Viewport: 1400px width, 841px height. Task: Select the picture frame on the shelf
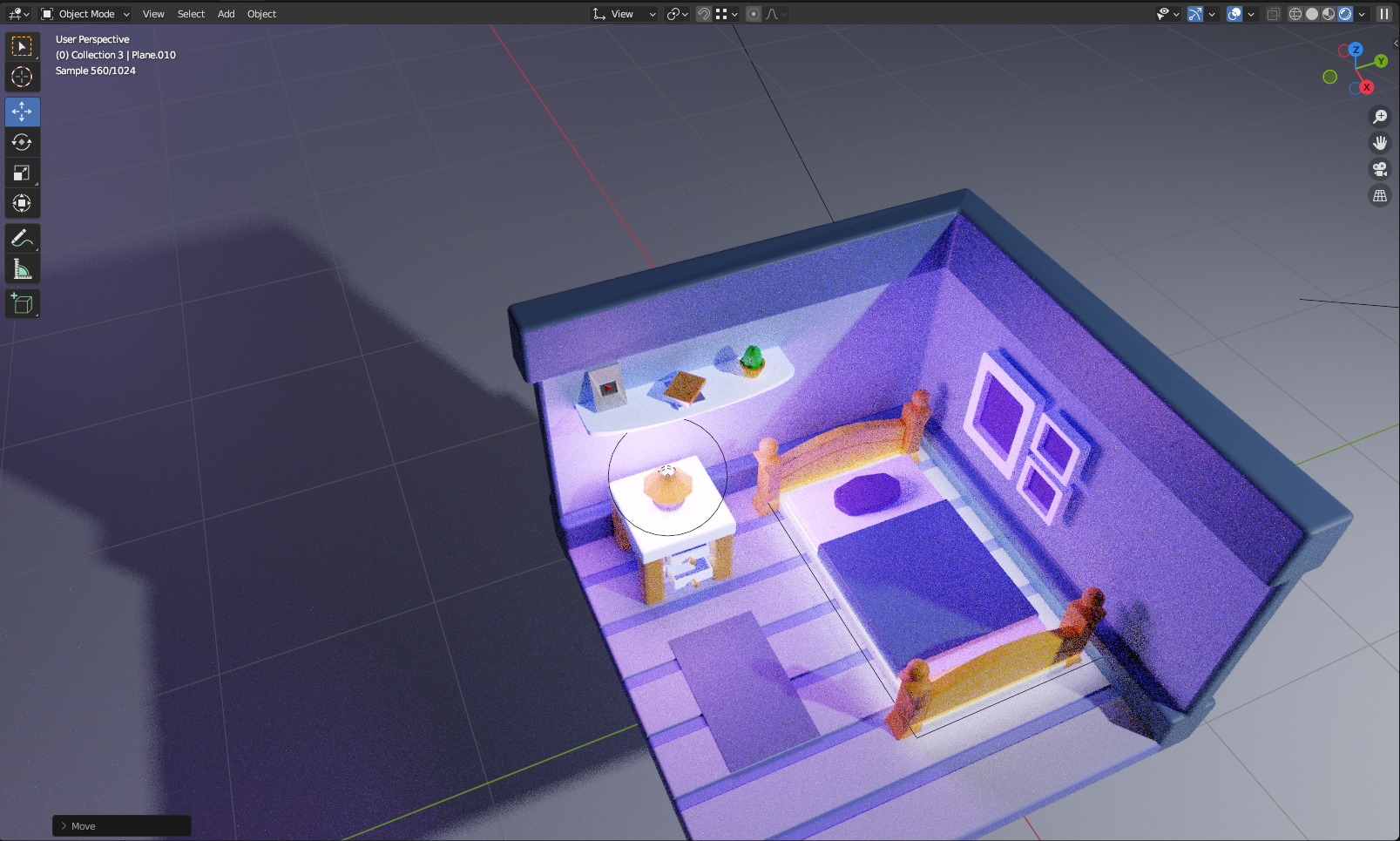605,389
